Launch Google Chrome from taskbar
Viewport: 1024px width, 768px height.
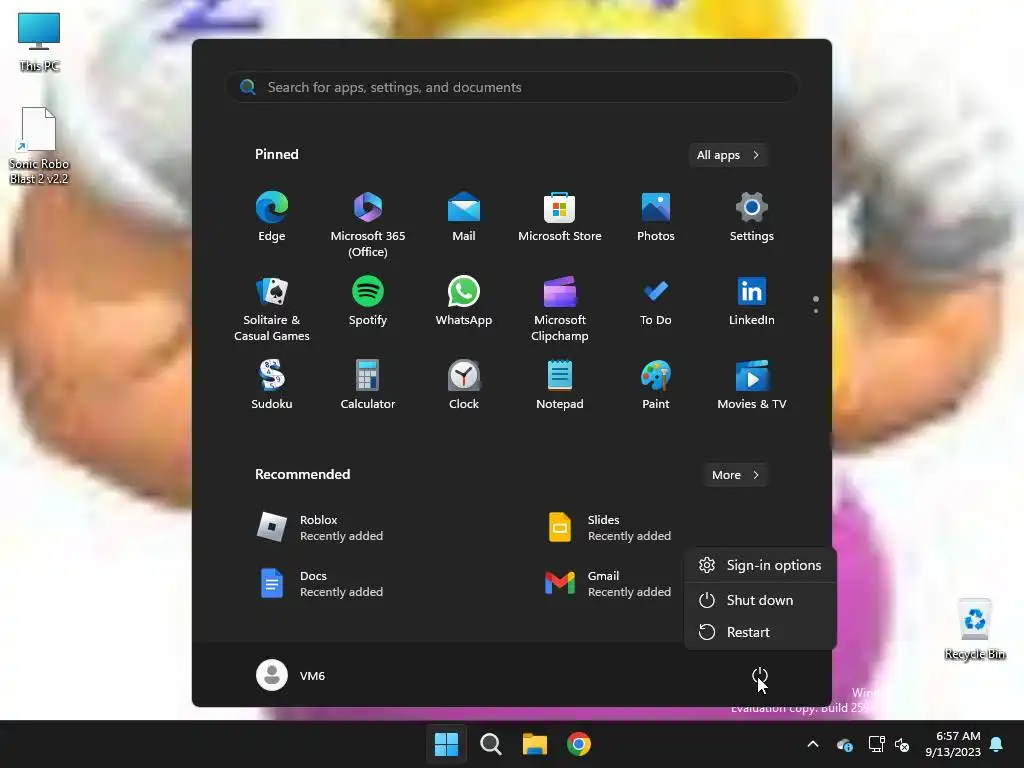coord(579,744)
